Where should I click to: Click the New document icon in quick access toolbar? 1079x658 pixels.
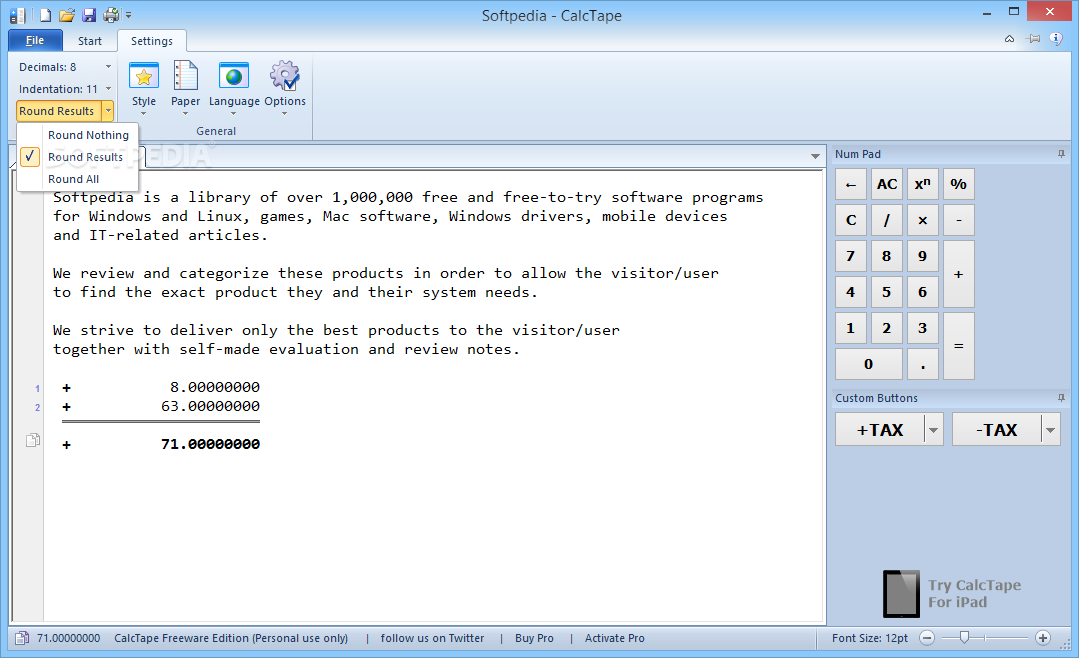(x=45, y=14)
